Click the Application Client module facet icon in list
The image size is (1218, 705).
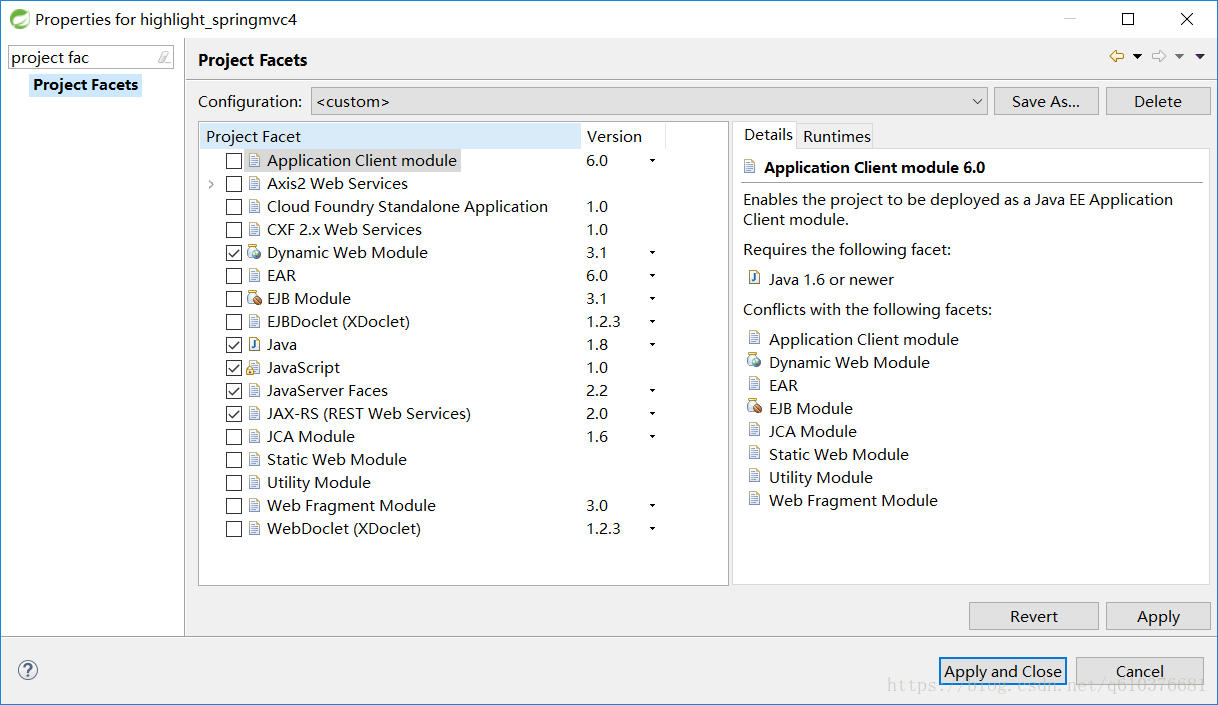coord(254,160)
